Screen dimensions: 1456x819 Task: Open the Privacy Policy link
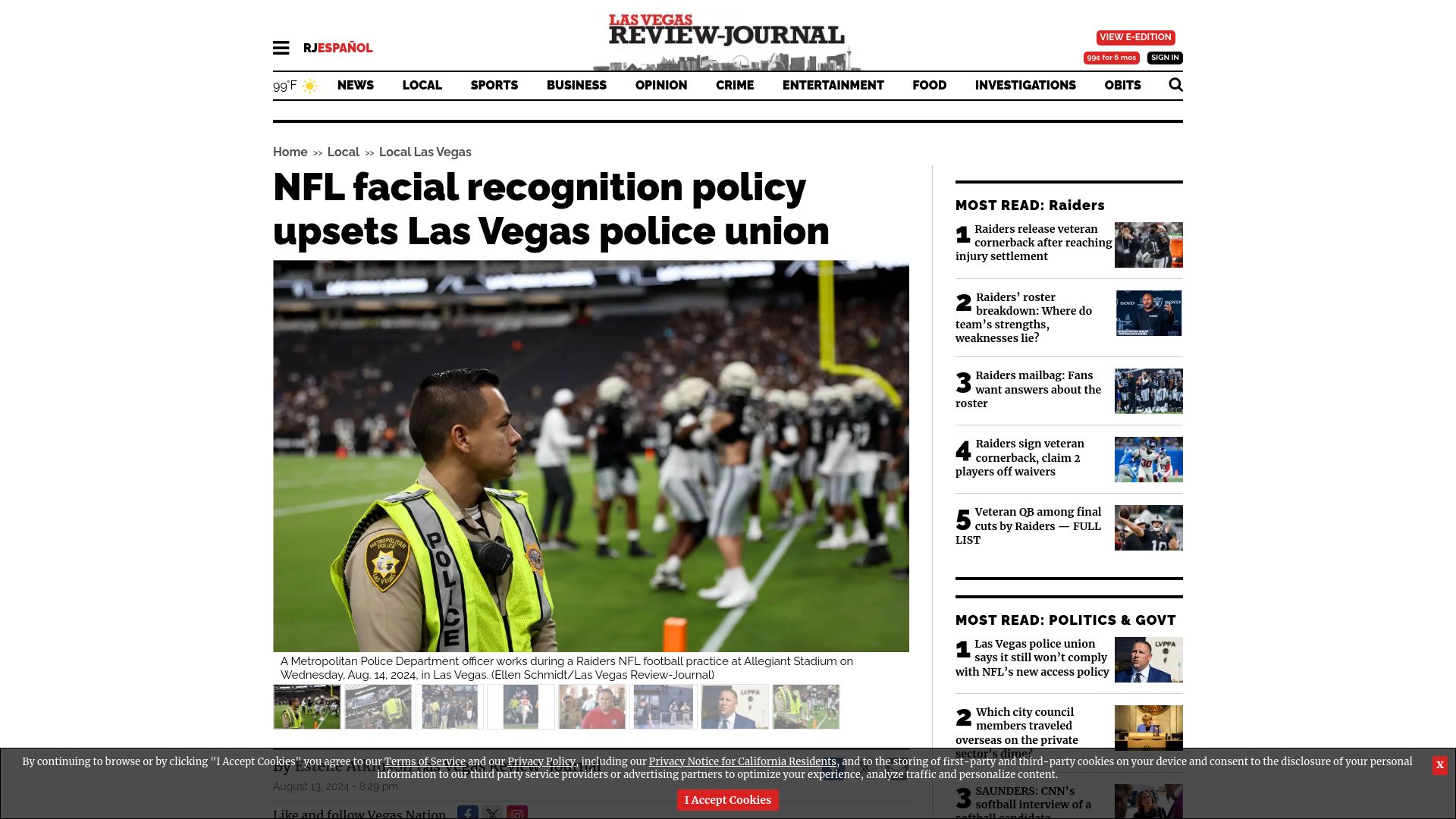point(541,761)
